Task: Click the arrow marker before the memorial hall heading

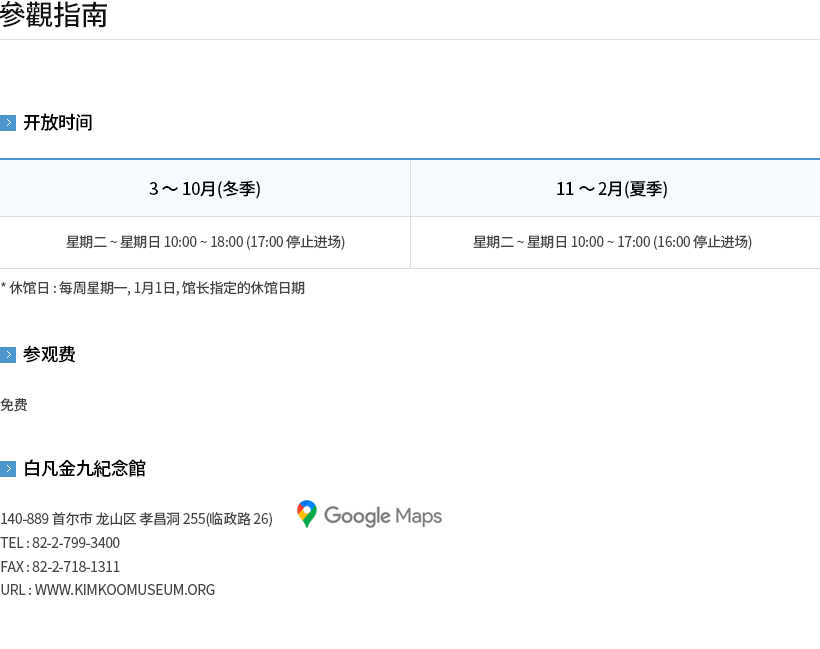Action: tap(8, 468)
